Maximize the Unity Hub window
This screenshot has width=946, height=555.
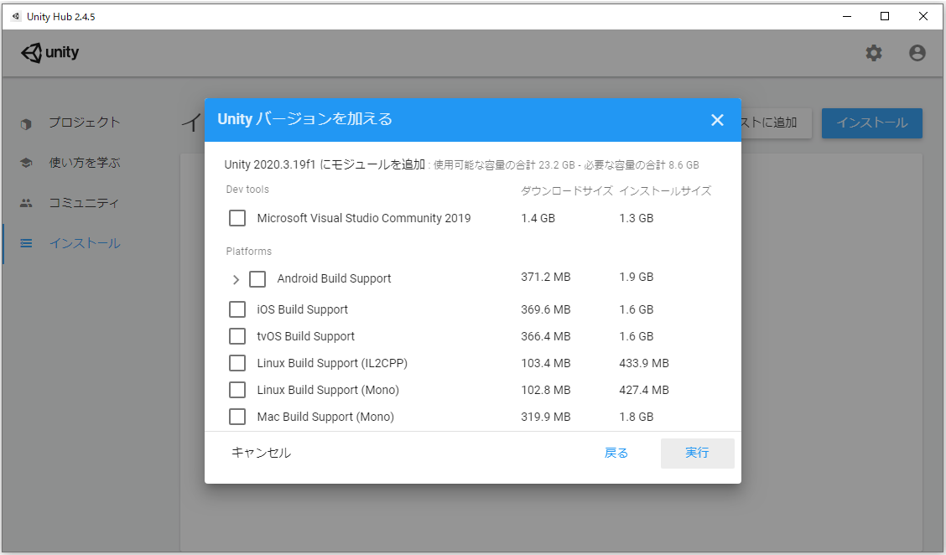click(884, 16)
